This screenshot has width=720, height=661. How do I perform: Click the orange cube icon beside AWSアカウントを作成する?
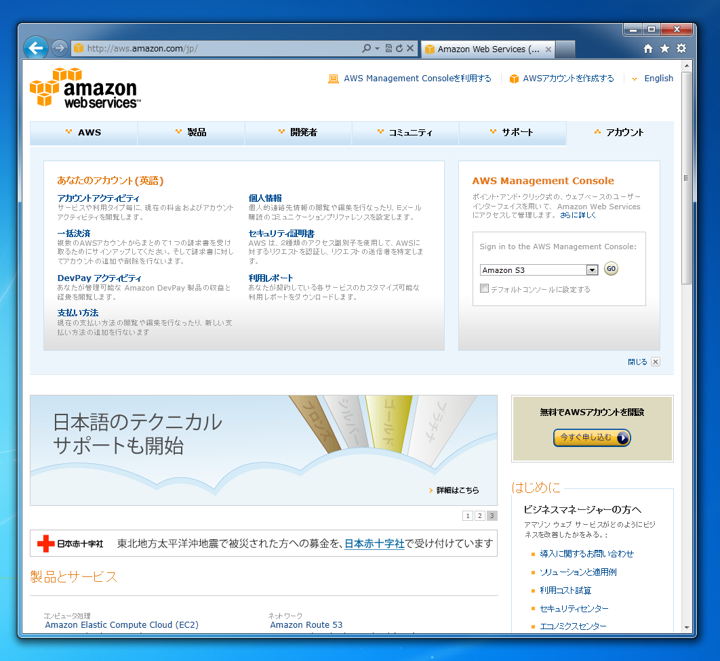coord(514,79)
